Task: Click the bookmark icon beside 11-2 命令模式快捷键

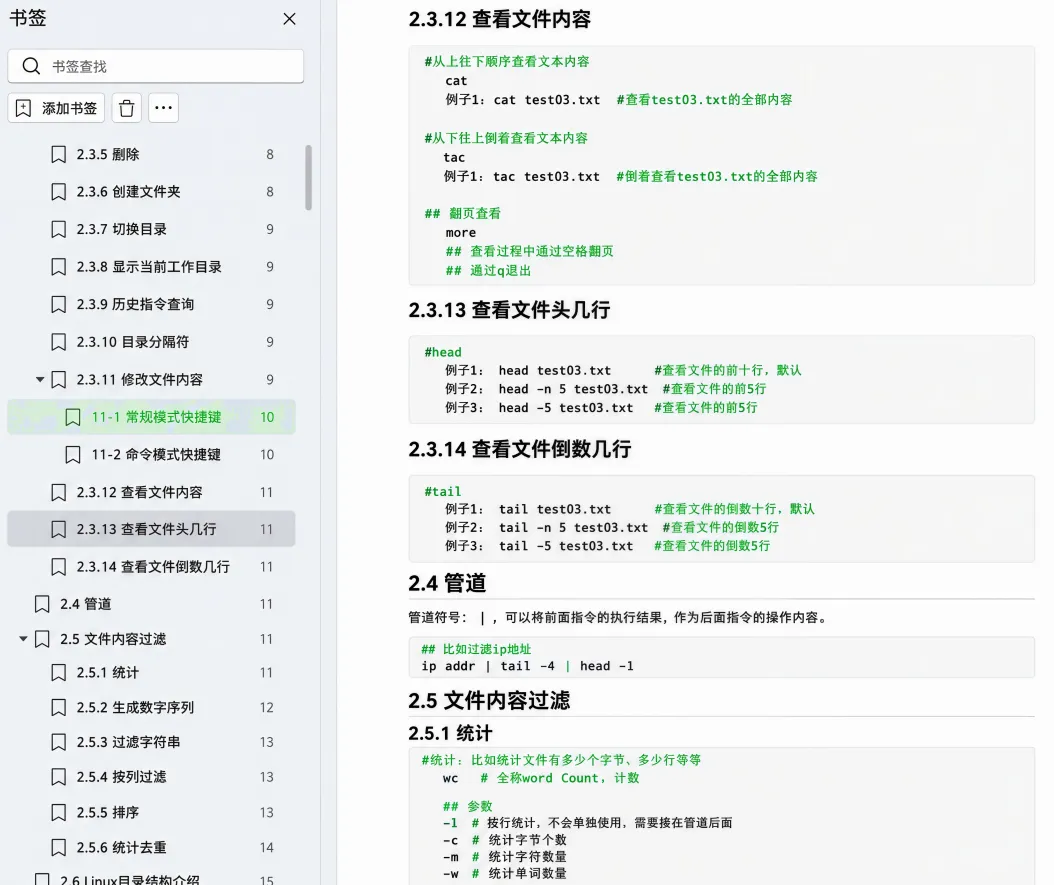Action: (73, 455)
